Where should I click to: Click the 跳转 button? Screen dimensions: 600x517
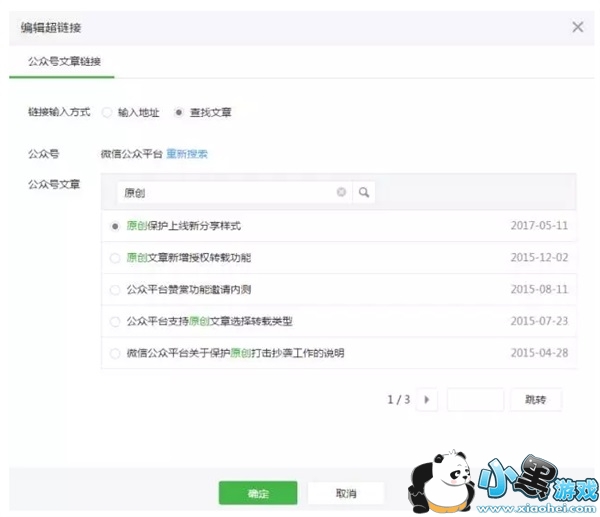(535, 400)
